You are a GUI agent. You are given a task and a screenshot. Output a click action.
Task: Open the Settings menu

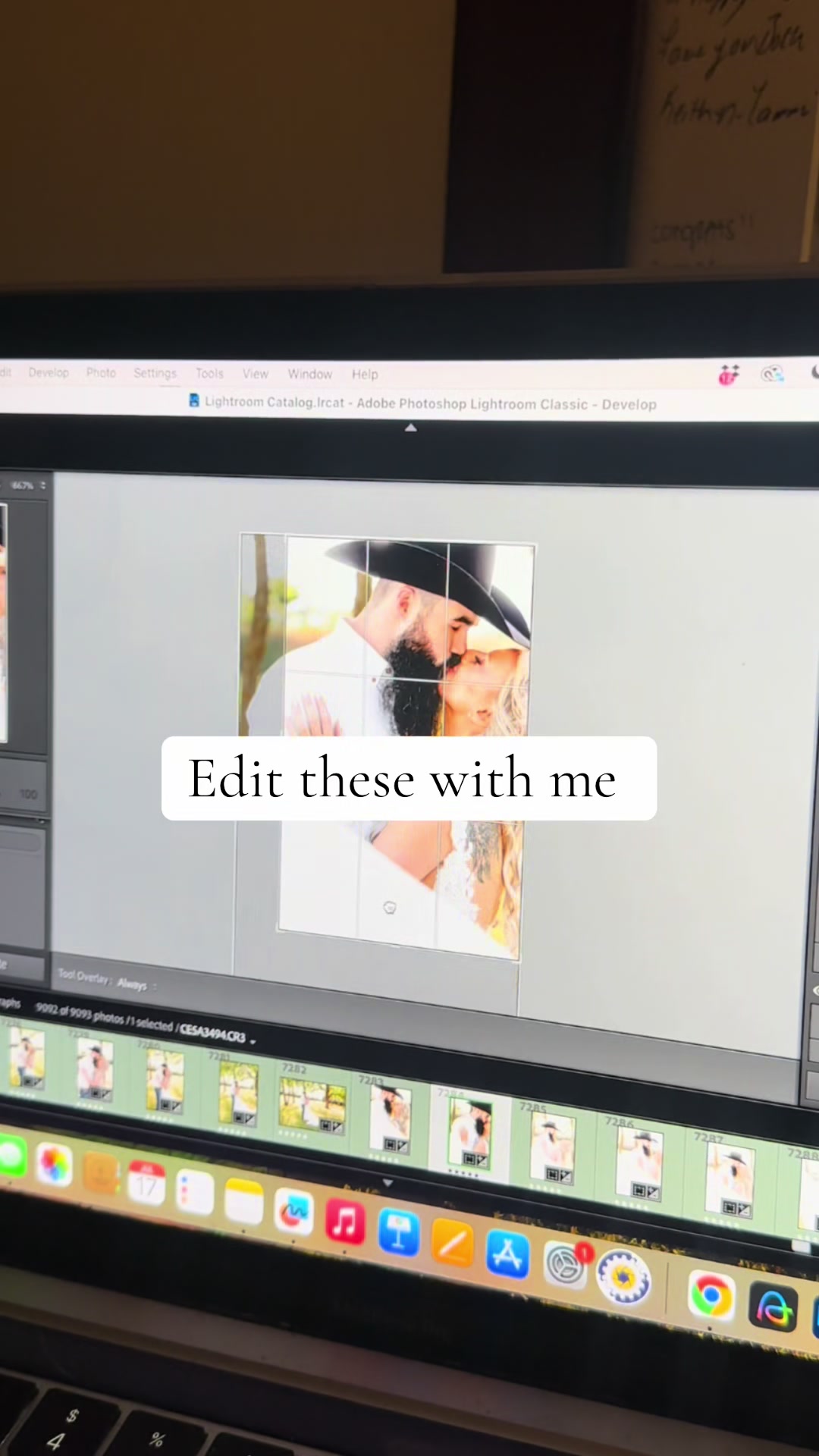pos(155,373)
